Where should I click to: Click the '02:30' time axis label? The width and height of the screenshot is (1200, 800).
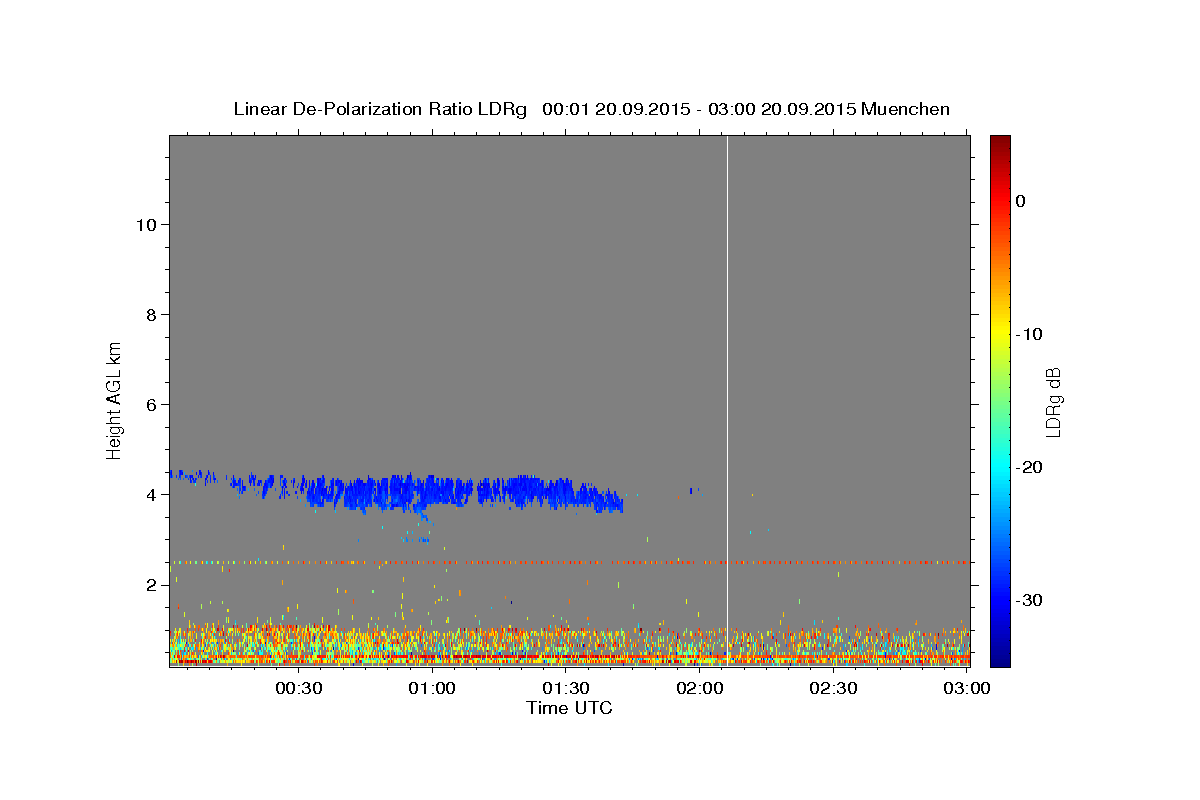833,689
